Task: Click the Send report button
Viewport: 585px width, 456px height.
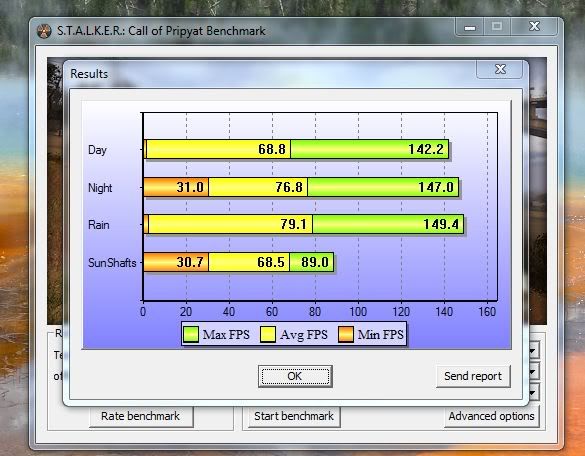Action: 473,376
